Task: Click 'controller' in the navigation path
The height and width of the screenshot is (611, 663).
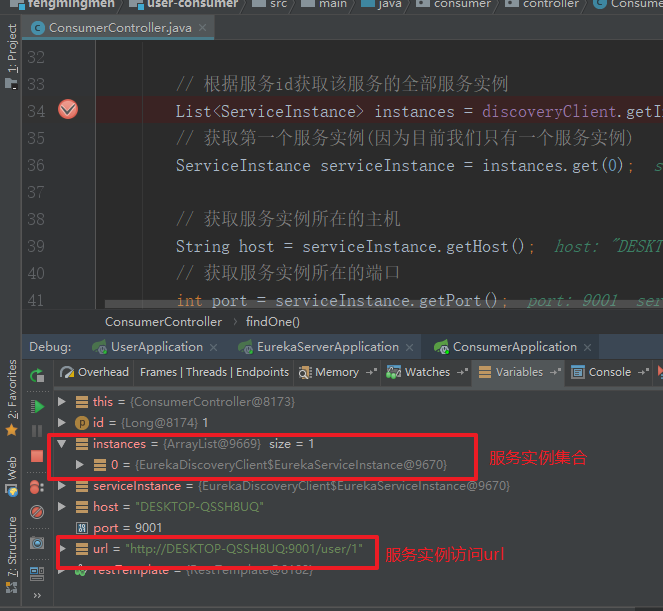Action: coord(542,4)
